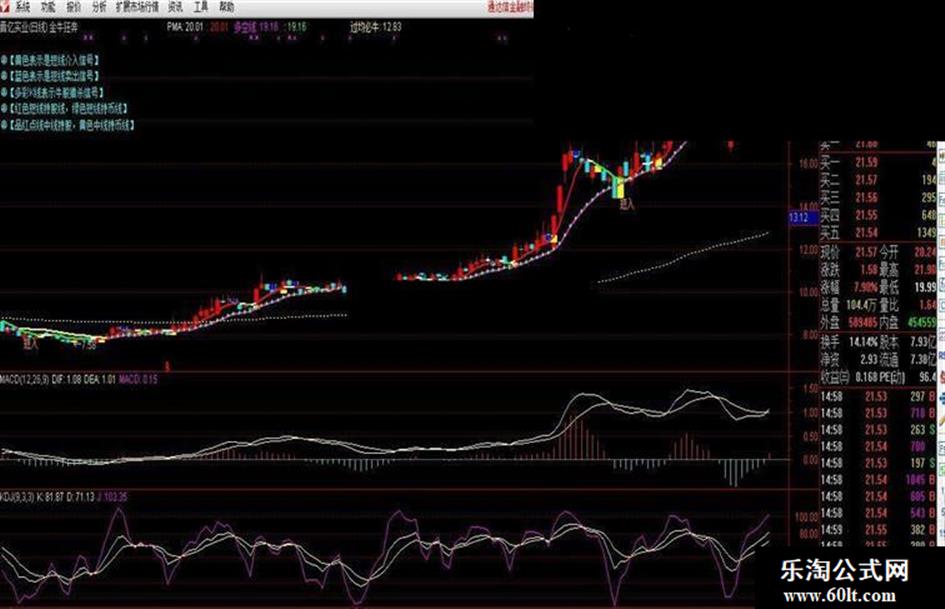Click the www.60lt.com watermark link
945x609 pixels.
839,596
